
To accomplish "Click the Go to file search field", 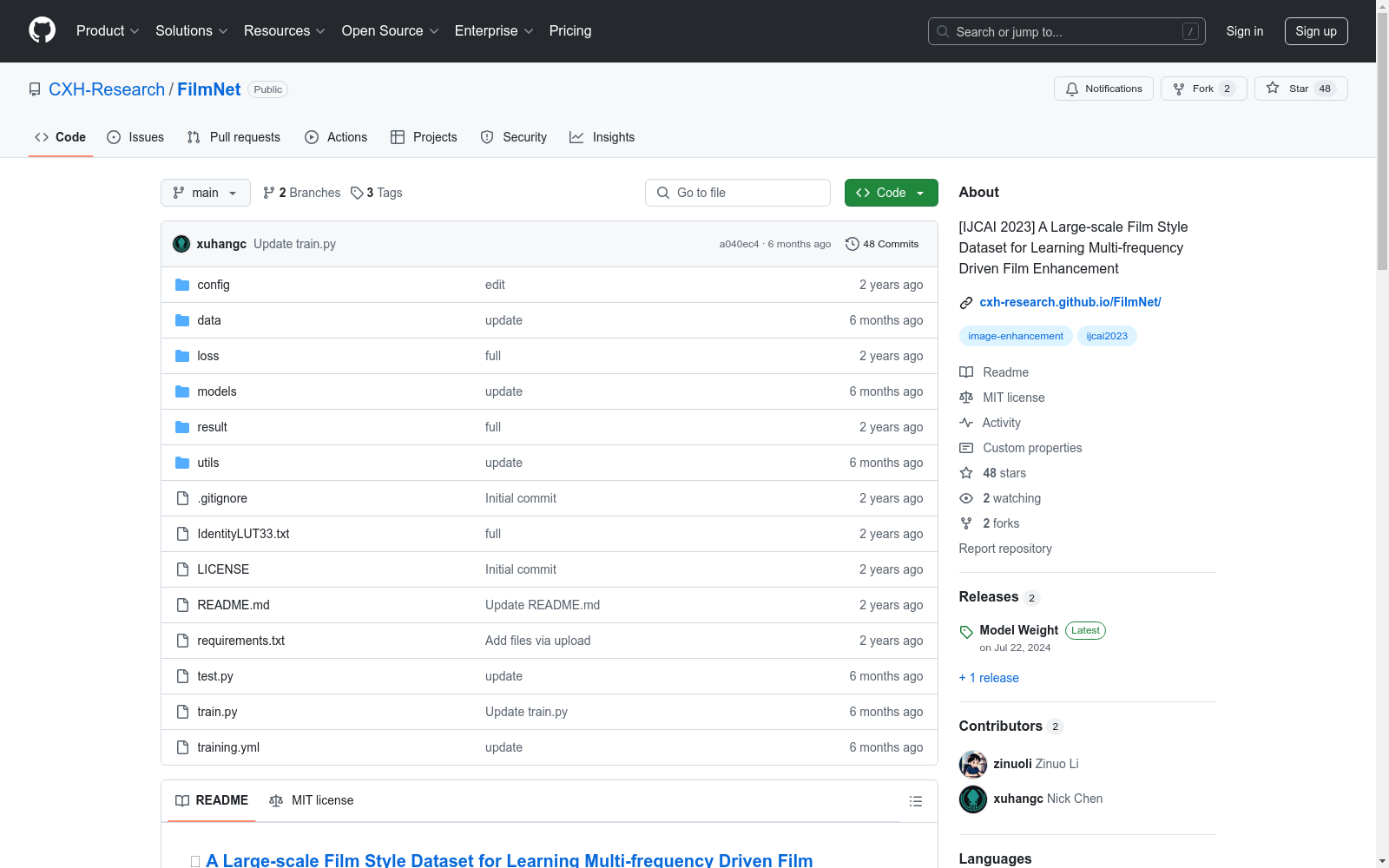I will [x=738, y=193].
